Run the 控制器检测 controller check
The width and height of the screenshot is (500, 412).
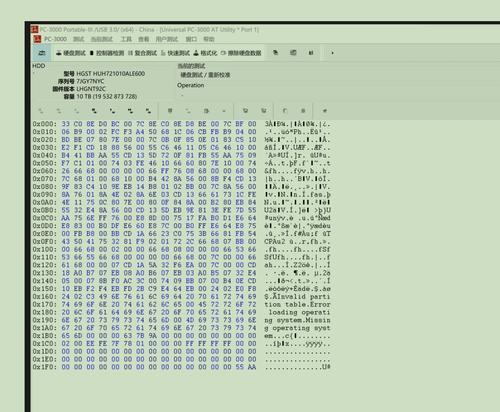(x=107, y=53)
